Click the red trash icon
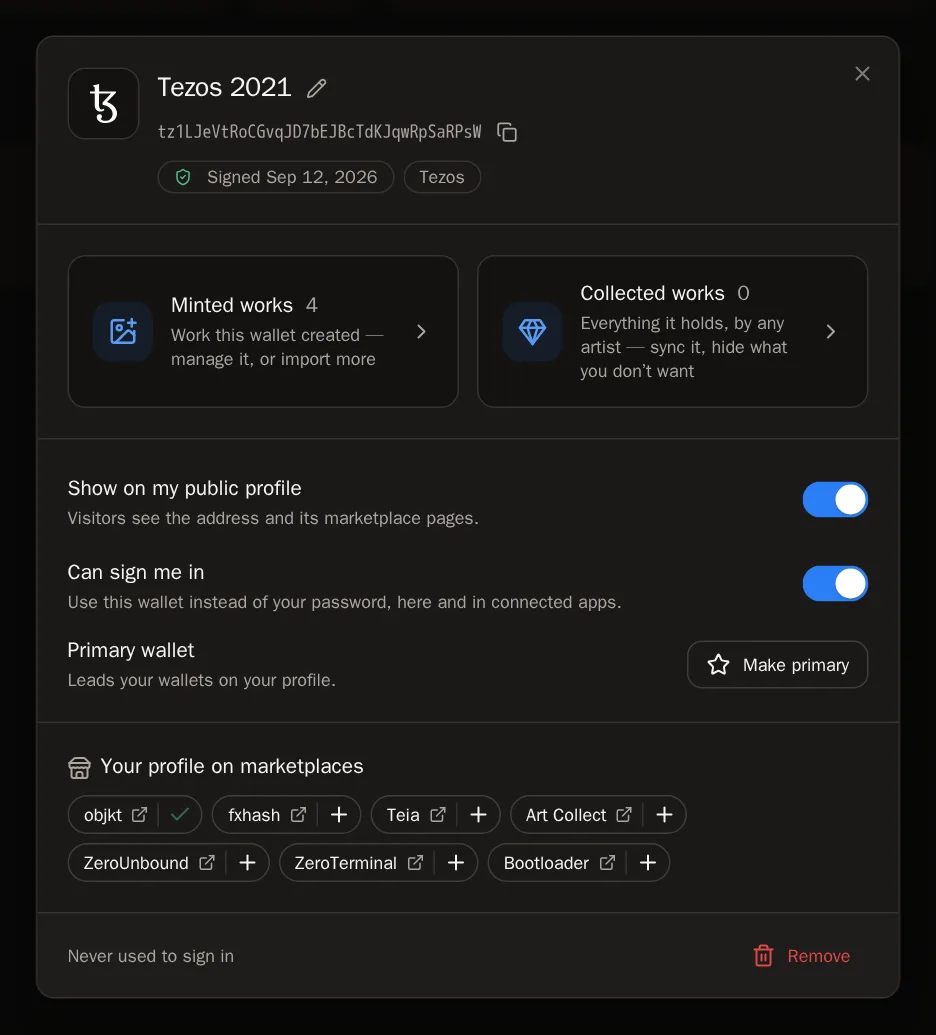Viewport: 936px width, 1035px height. [764, 956]
